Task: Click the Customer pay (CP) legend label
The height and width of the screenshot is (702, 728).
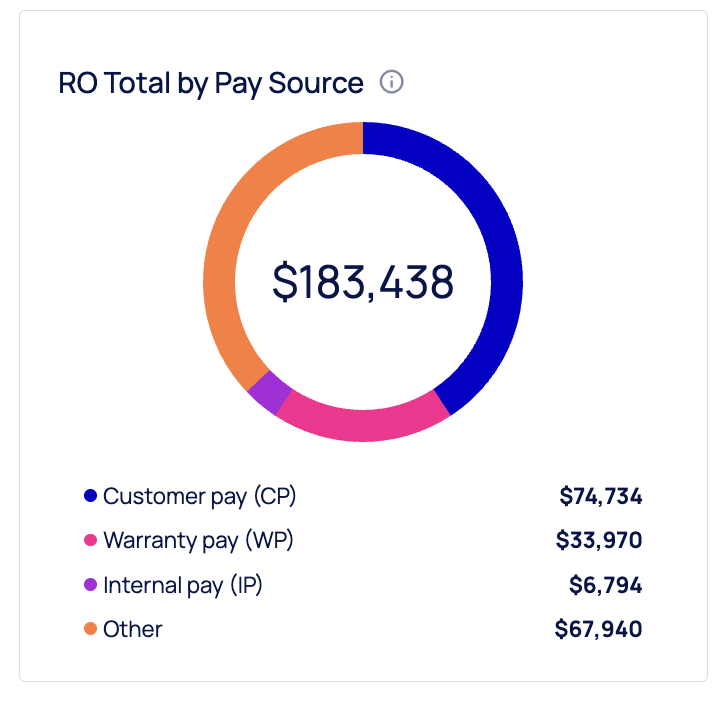Action: 200,496
